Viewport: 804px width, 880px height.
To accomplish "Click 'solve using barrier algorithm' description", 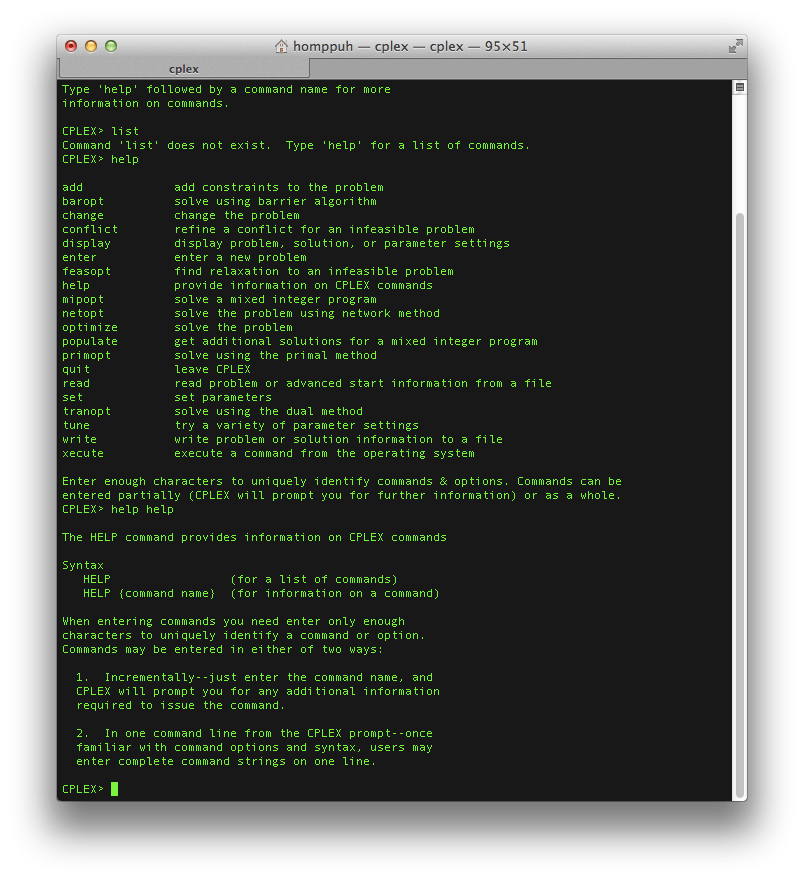I will (275, 201).
